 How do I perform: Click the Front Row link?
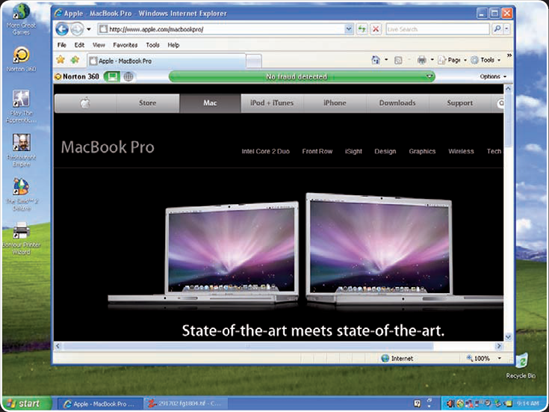point(317,151)
